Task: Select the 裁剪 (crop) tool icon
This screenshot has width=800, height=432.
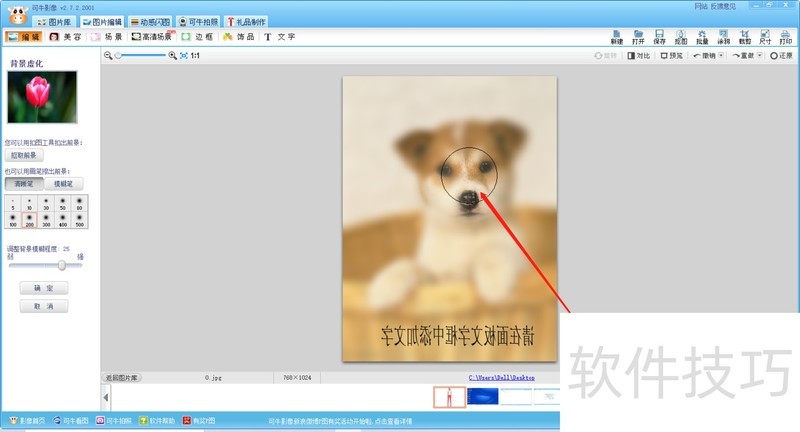Action: [x=744, y=37]
